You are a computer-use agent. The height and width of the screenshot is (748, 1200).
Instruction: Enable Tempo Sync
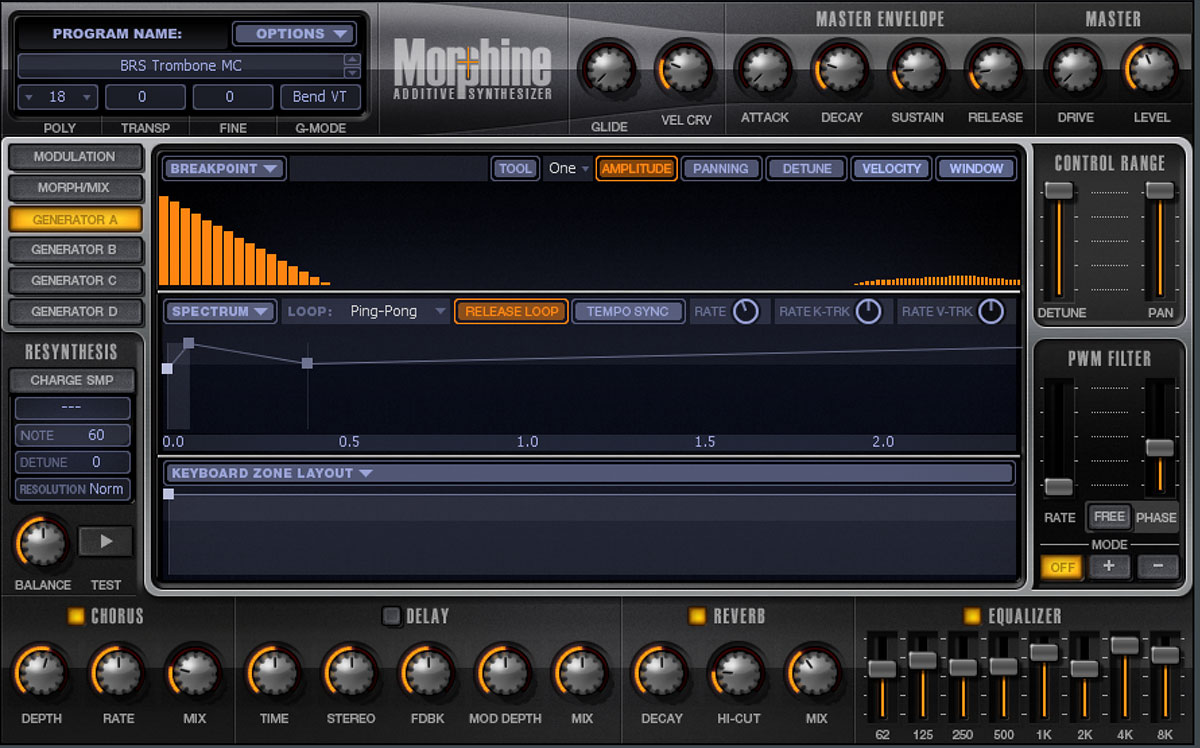(x=628, y=311)
